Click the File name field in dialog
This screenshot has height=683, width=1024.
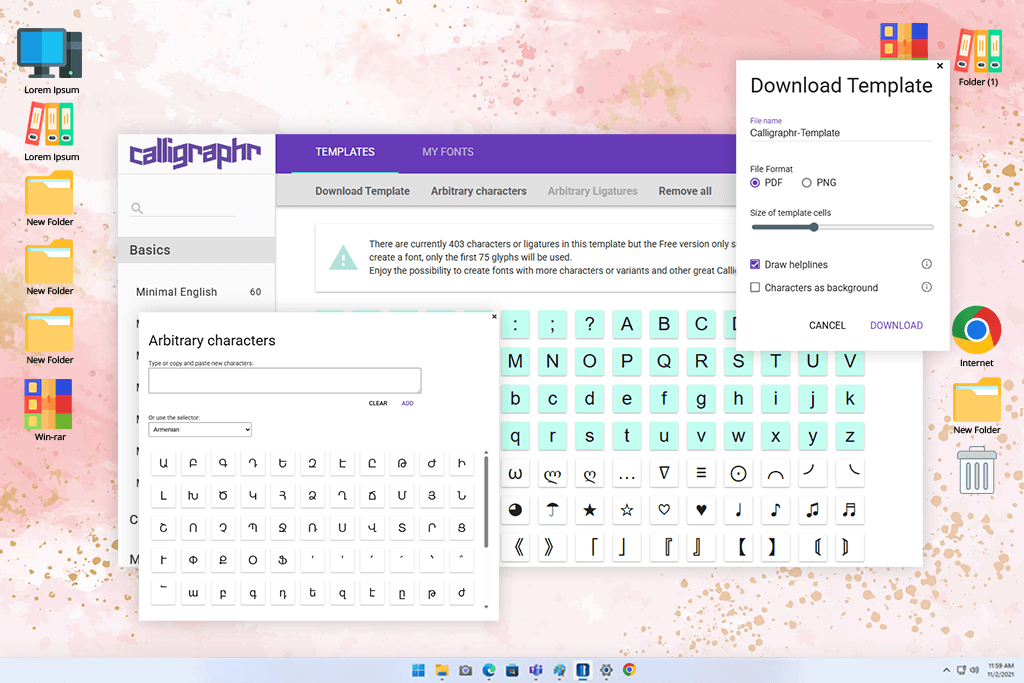pyautogui.click(x=841, y=133)
